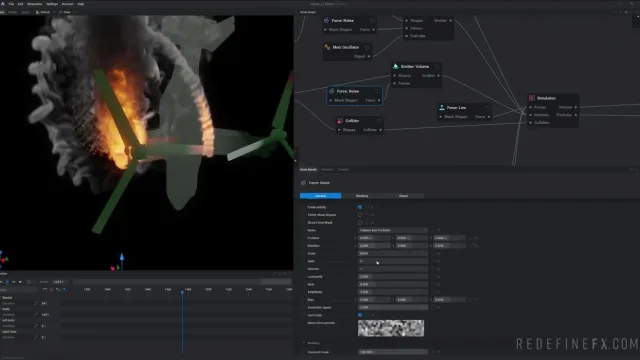Toggle the Mod: Oscillator node enable circle
640x360 pixels.
click(x=367, y=47)
